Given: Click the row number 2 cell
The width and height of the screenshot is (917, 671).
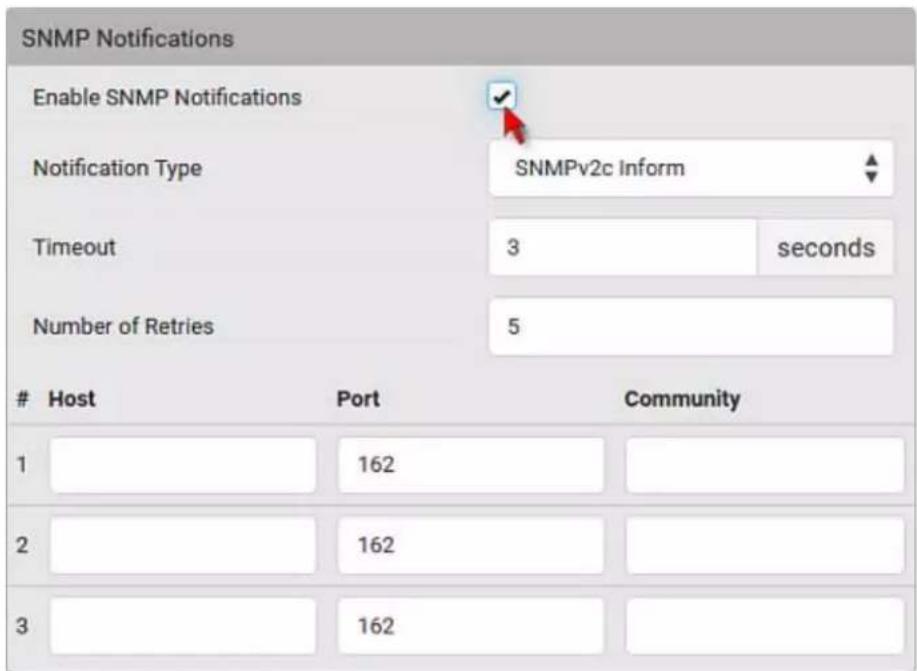Looking at the screenshot, I should pyautogui.click(x=22, y=545).
